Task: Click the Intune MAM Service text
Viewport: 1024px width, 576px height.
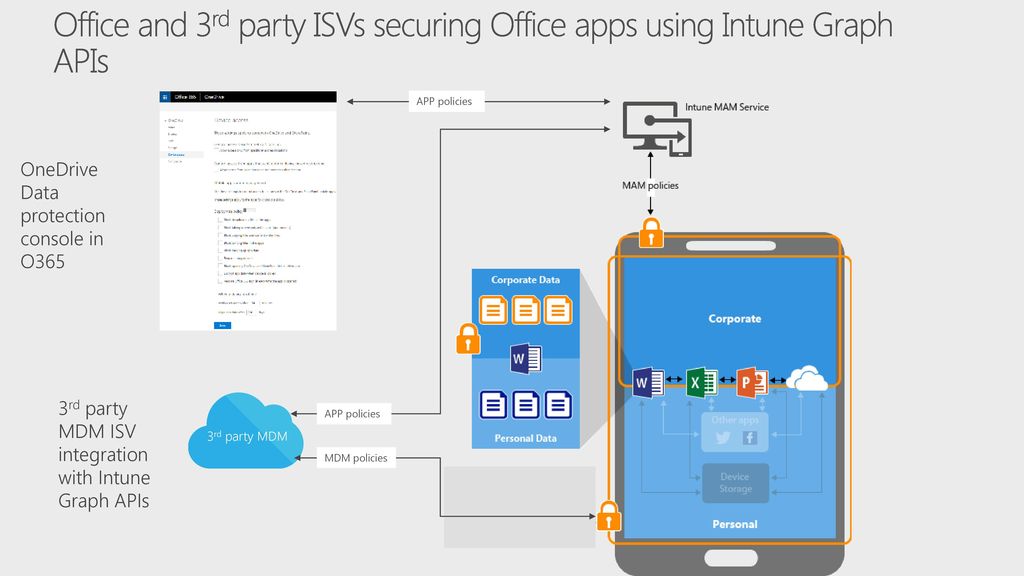Action: point(727,107)
